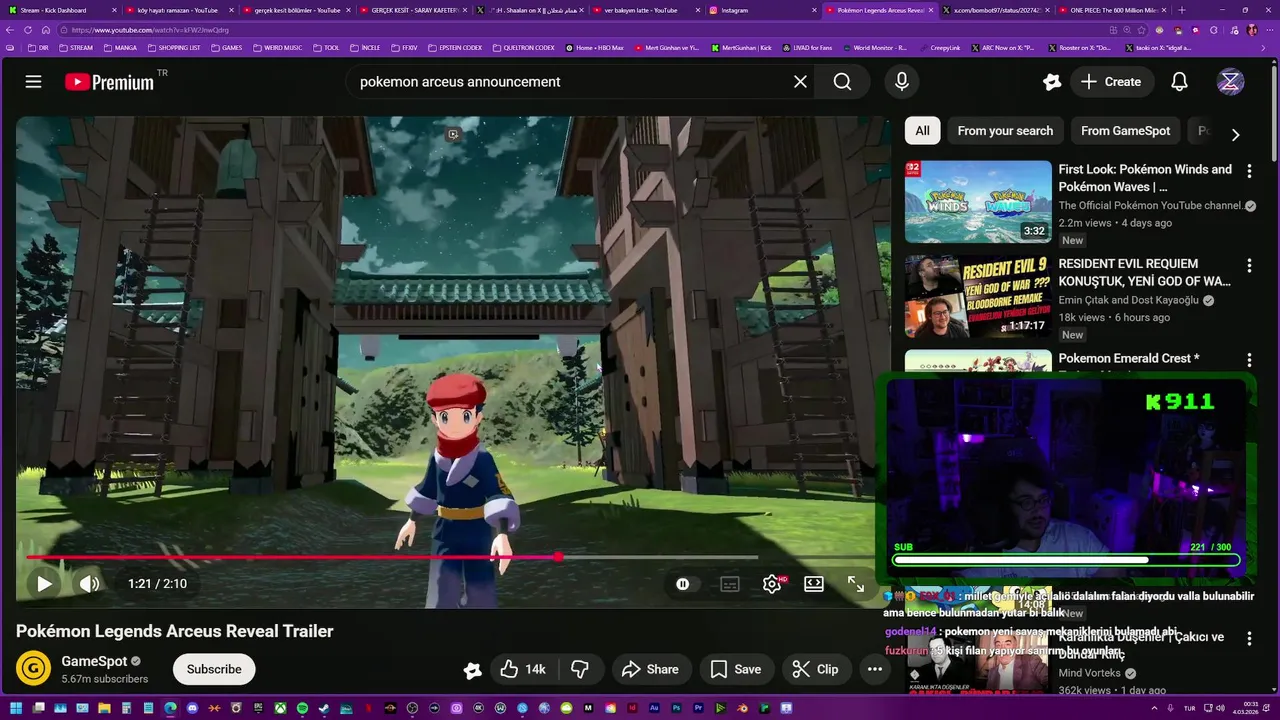The width and height of the screenshot is (1280, 720).
Task: Select the From GameSpot chip
Action: (1125, 131)
